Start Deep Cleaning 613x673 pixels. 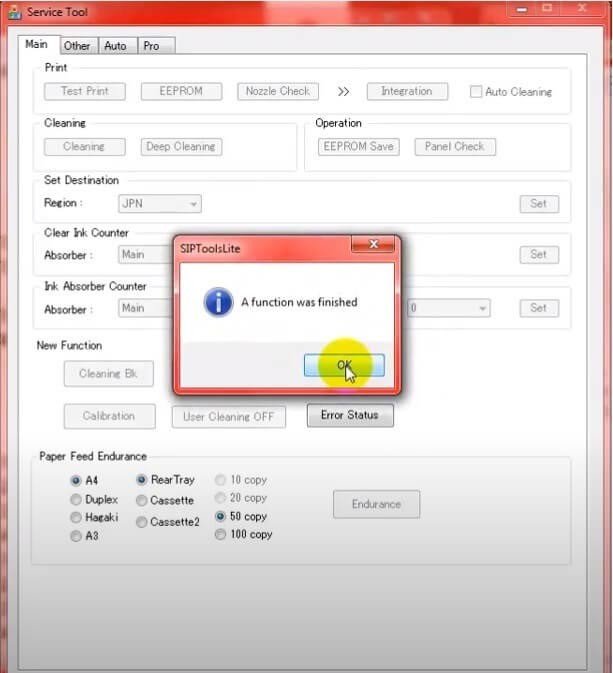click(182, 147)
